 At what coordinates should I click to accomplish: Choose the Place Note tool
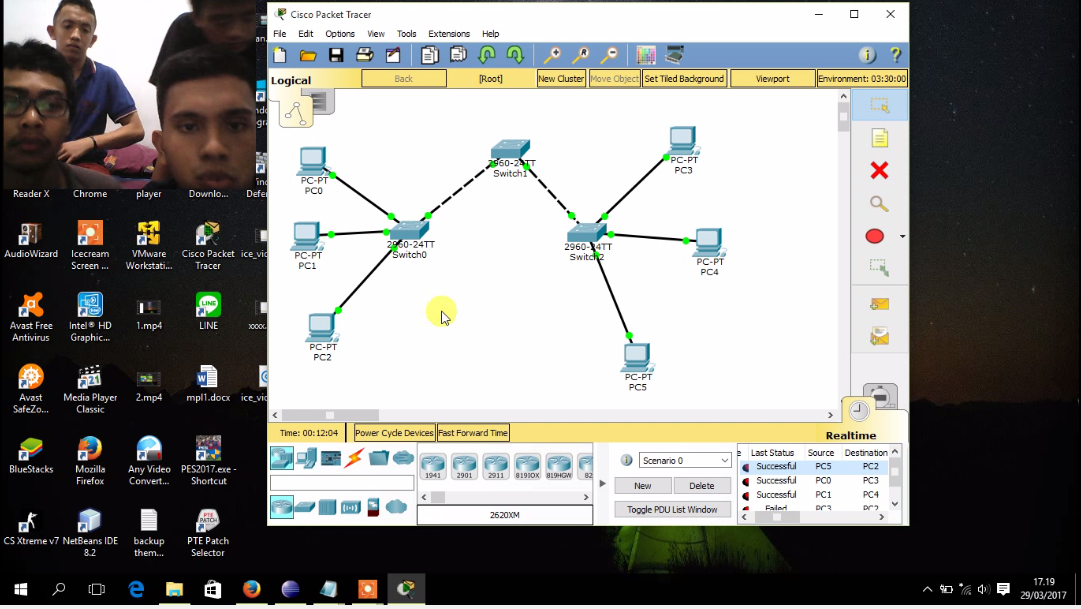[x=880, y=139]
